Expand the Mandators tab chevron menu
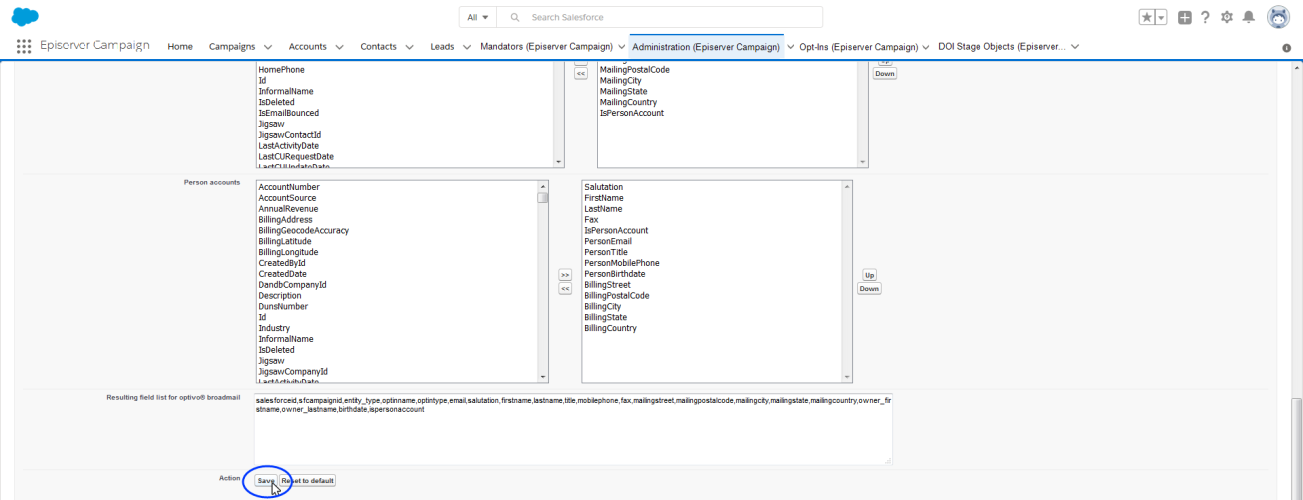Image resolution: width=1303 pixels, height=500 pixels. click(621, 47)
